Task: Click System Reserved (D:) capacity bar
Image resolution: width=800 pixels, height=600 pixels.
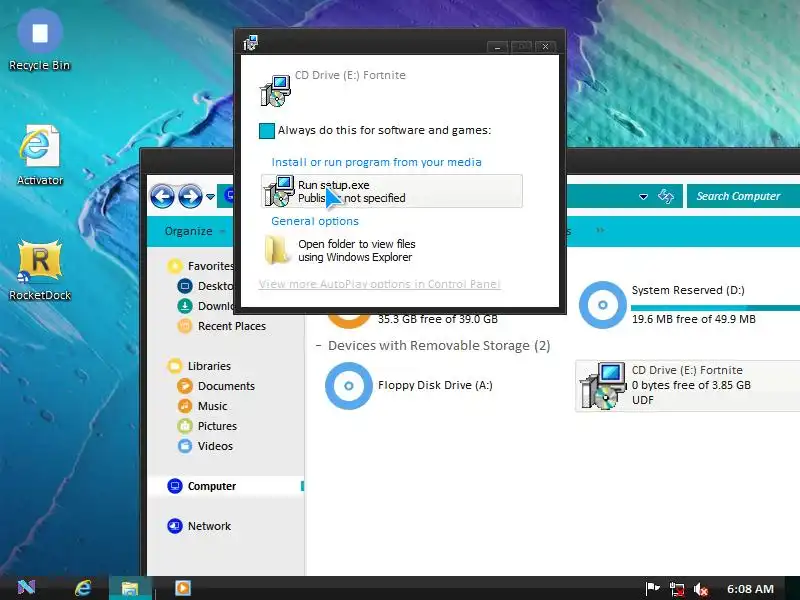Action: pyautogui.click(x=715, y=308)
